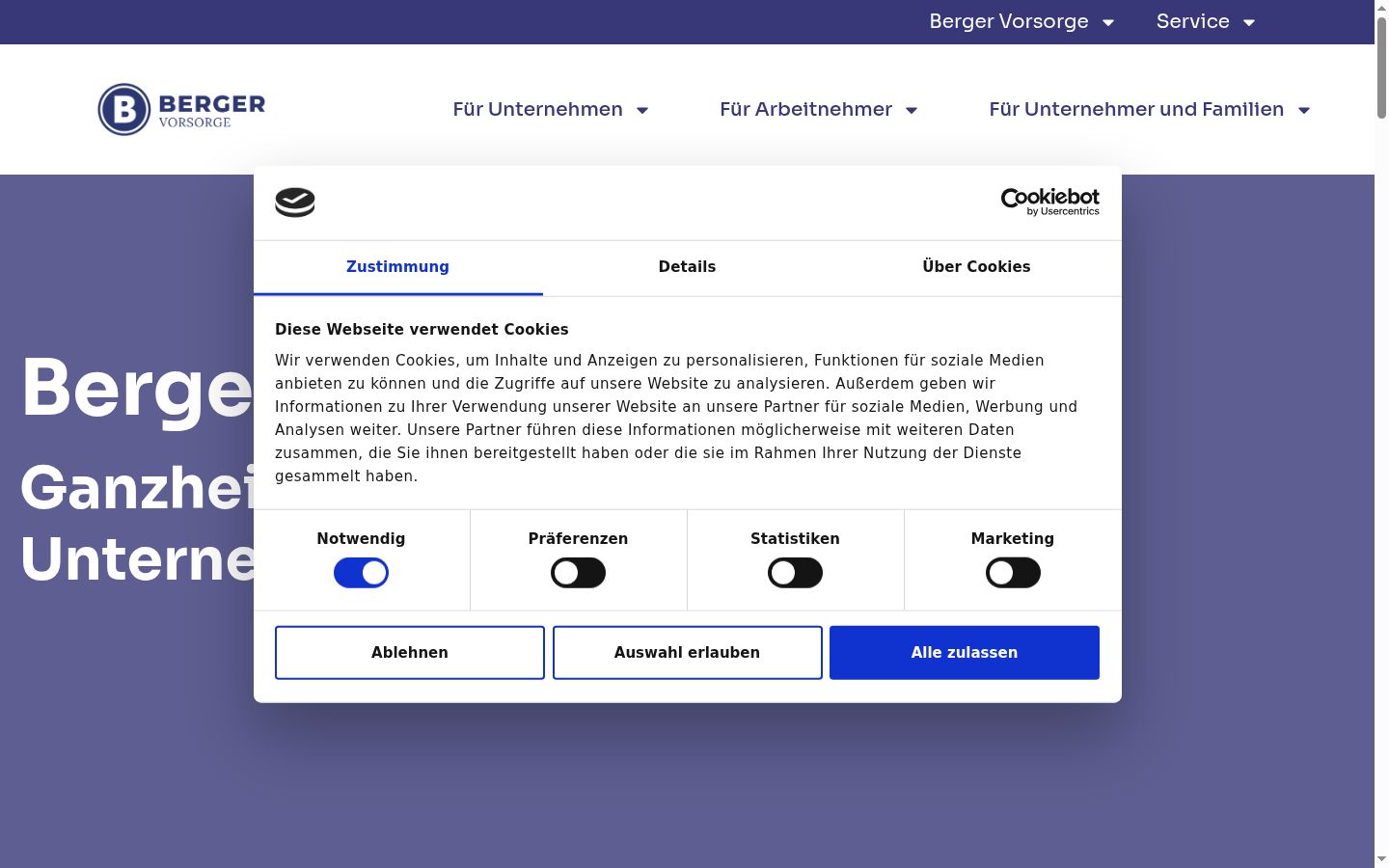Turn on the Marketing cookies switch

tap(1013, 573)
